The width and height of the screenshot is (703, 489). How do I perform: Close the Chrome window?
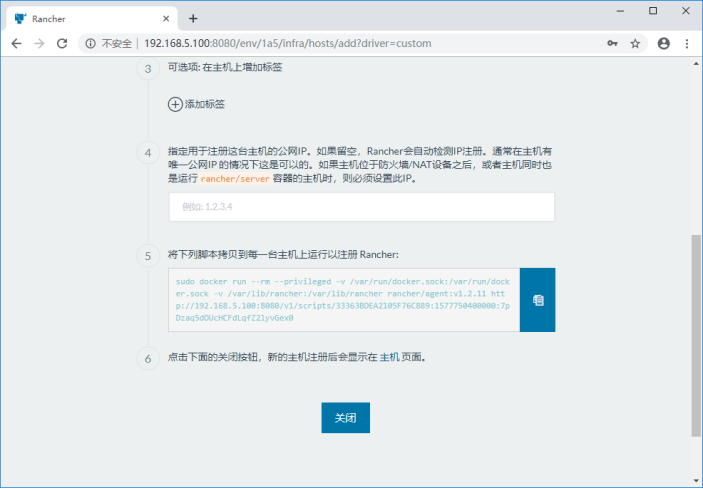(686, 11)
